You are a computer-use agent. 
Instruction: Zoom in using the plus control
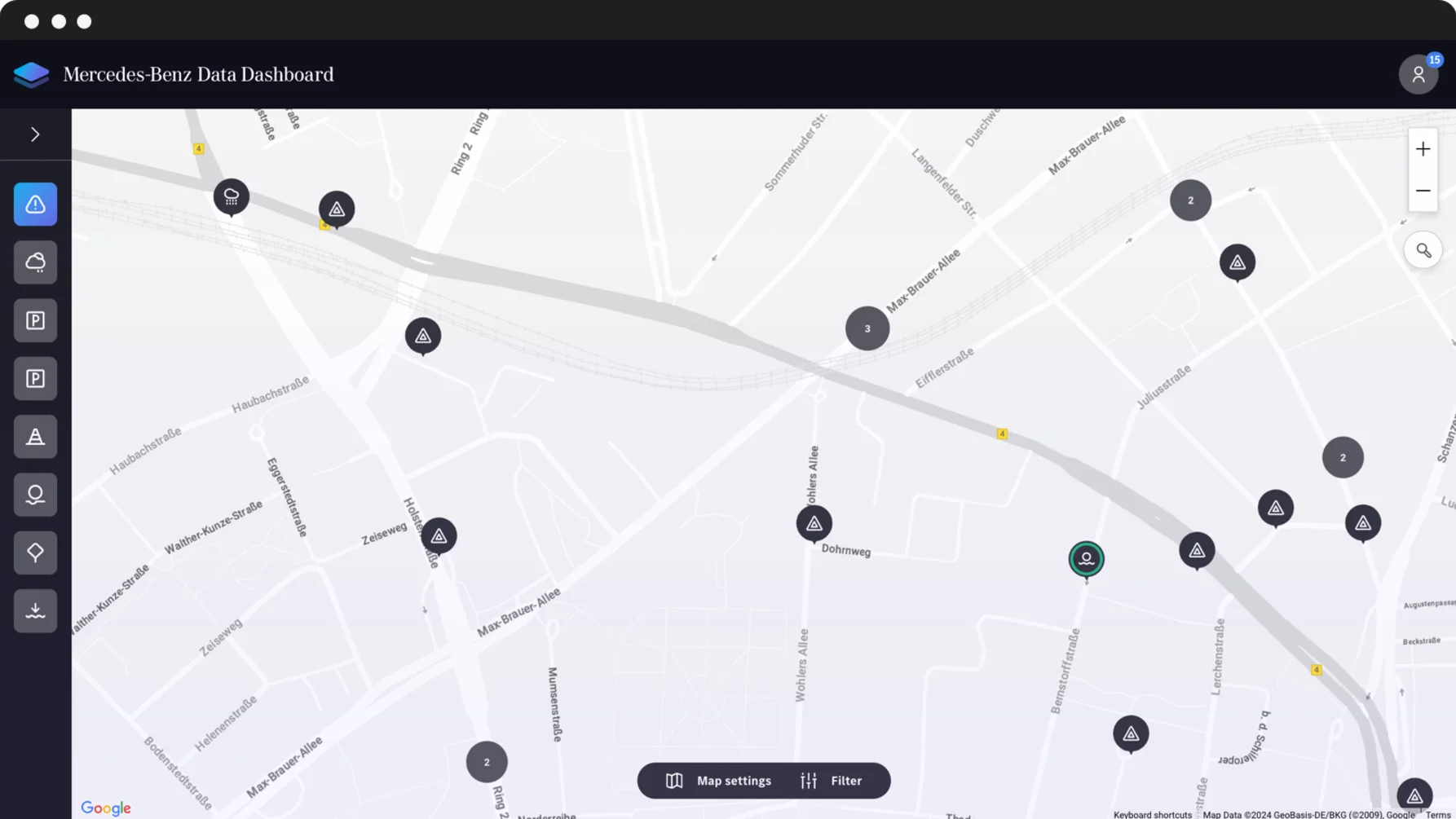click(1423, 148)
